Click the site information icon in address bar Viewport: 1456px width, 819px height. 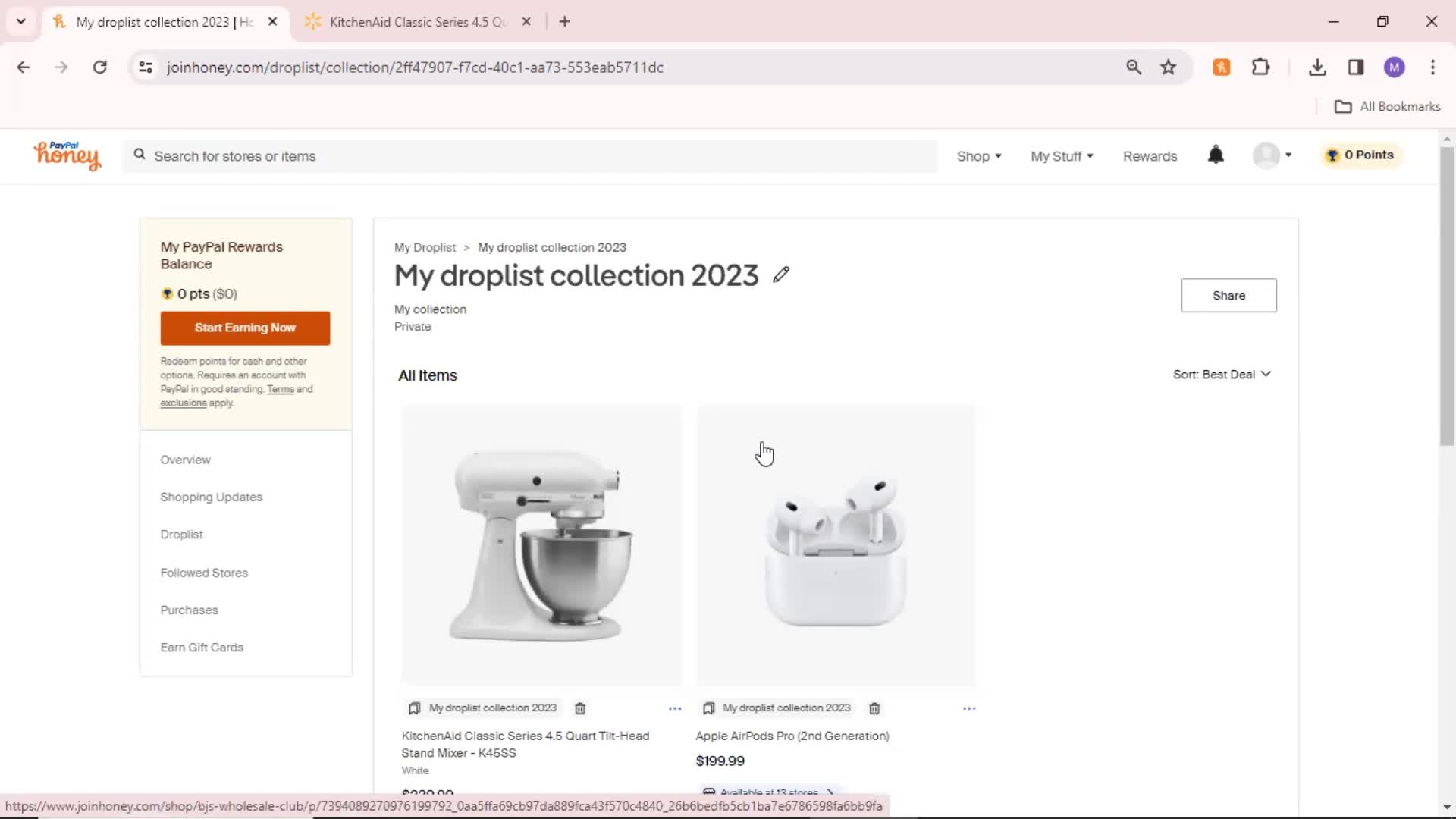pos(146,67)
